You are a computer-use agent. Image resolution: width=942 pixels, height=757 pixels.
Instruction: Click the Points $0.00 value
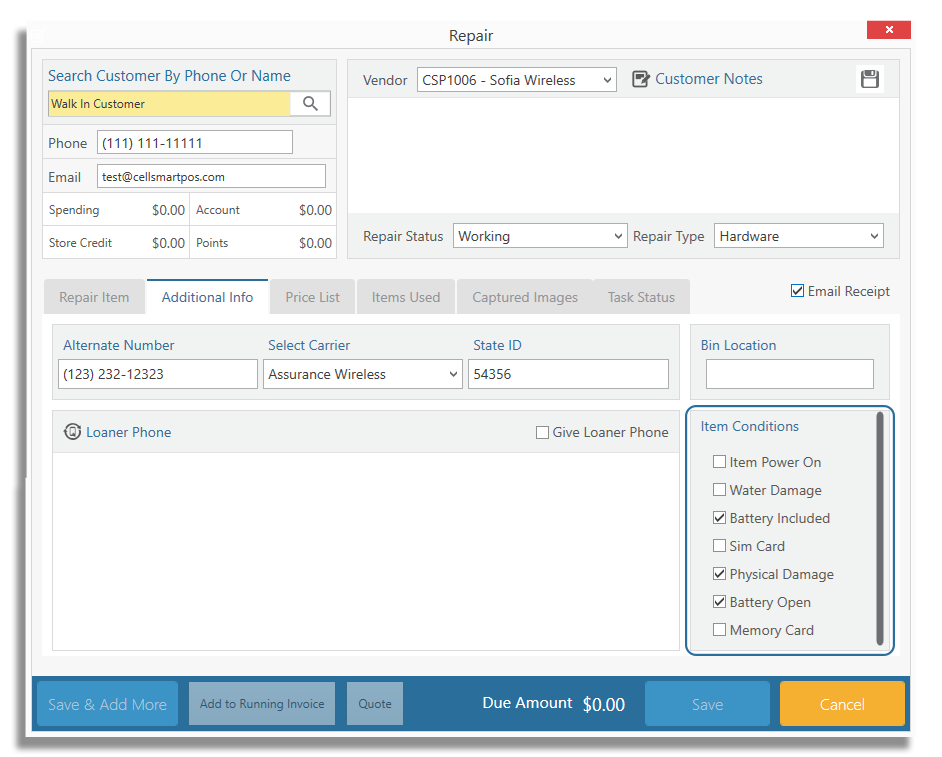(x=315, y=243)
